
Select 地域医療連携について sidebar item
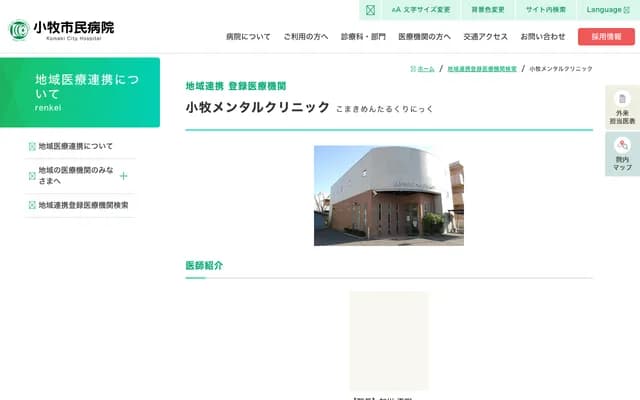click(76, 146)
